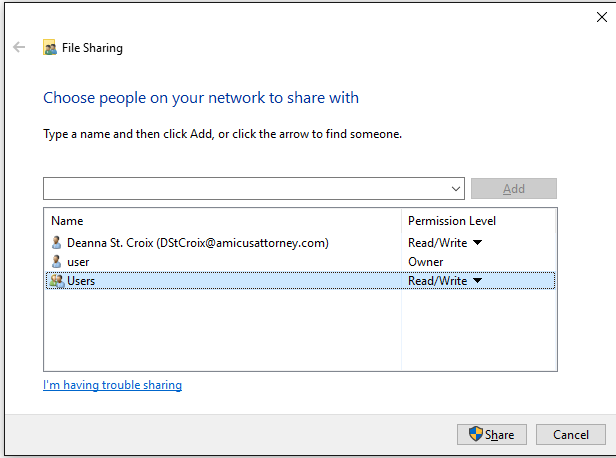616x458 pixels.
Task: Close the File Sharing dialog
Action: click(602, 17)
